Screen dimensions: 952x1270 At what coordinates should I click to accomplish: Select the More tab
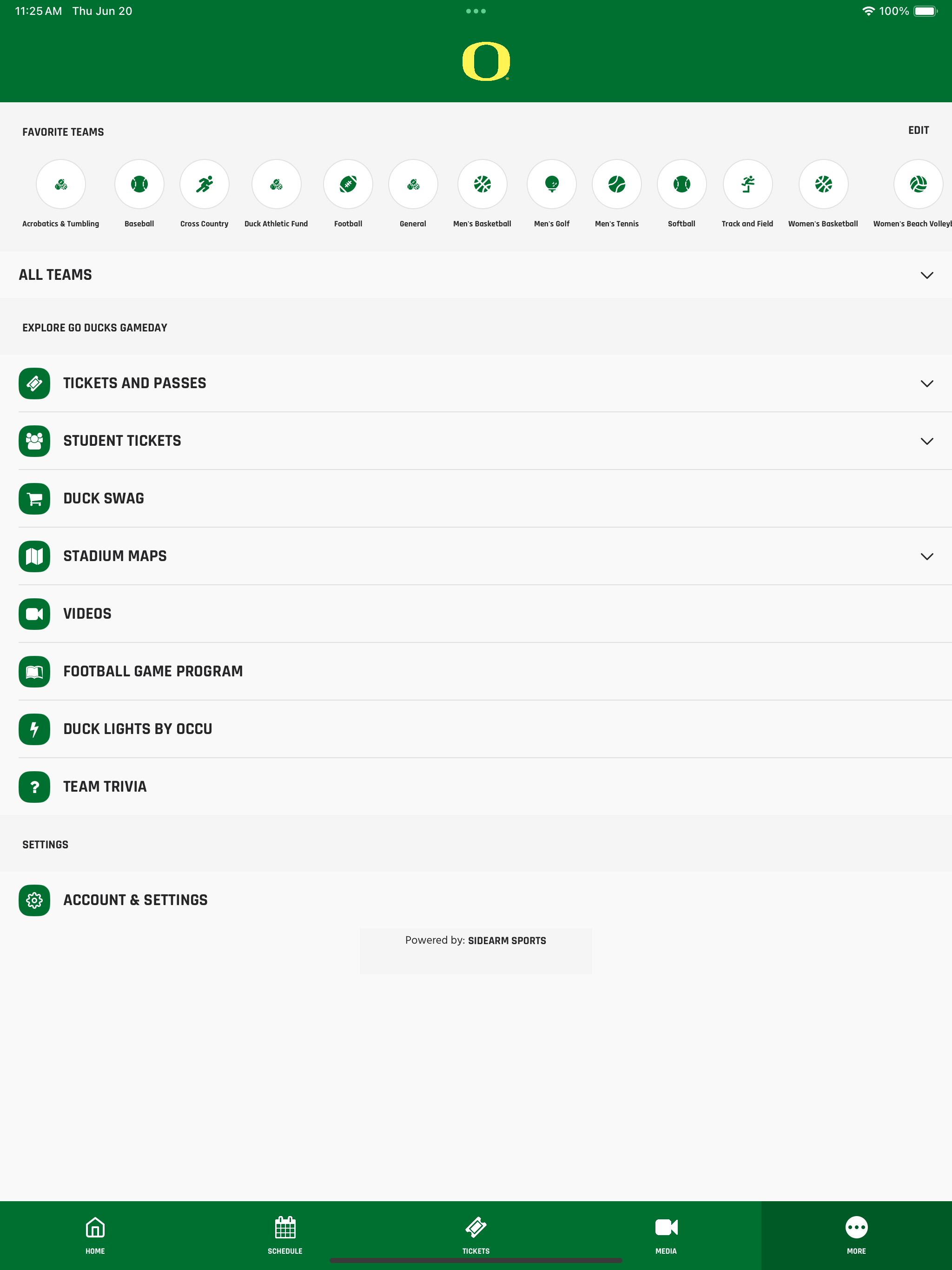(x=857, y=1235)
